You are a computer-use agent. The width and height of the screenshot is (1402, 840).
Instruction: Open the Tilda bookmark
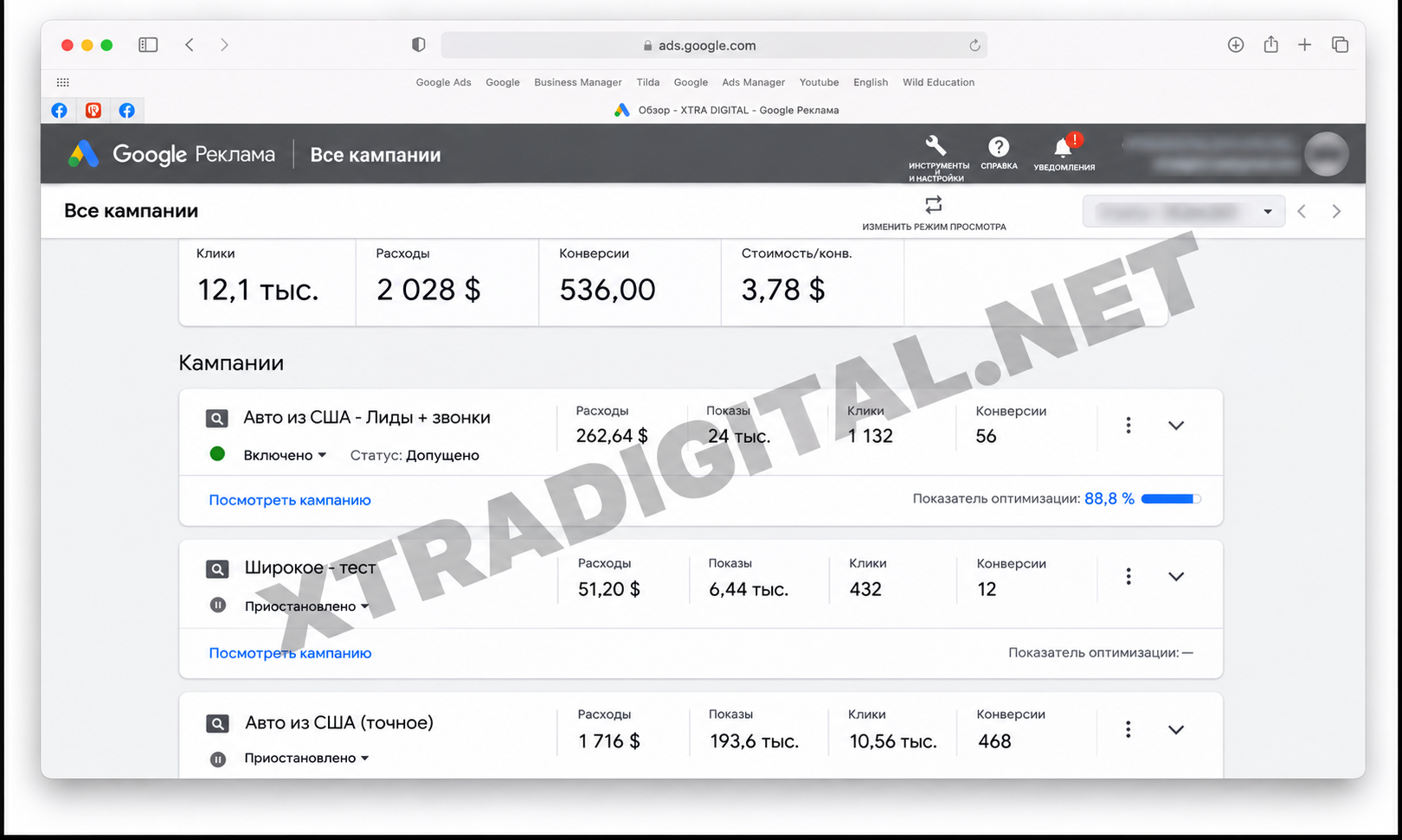pos(648,82)
